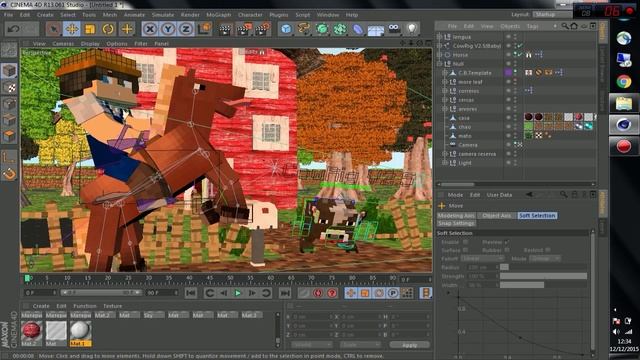Open the Object Manager Tags menu
Image resolution: width=640 pixels, height=360 pixels.
point(532,26)
